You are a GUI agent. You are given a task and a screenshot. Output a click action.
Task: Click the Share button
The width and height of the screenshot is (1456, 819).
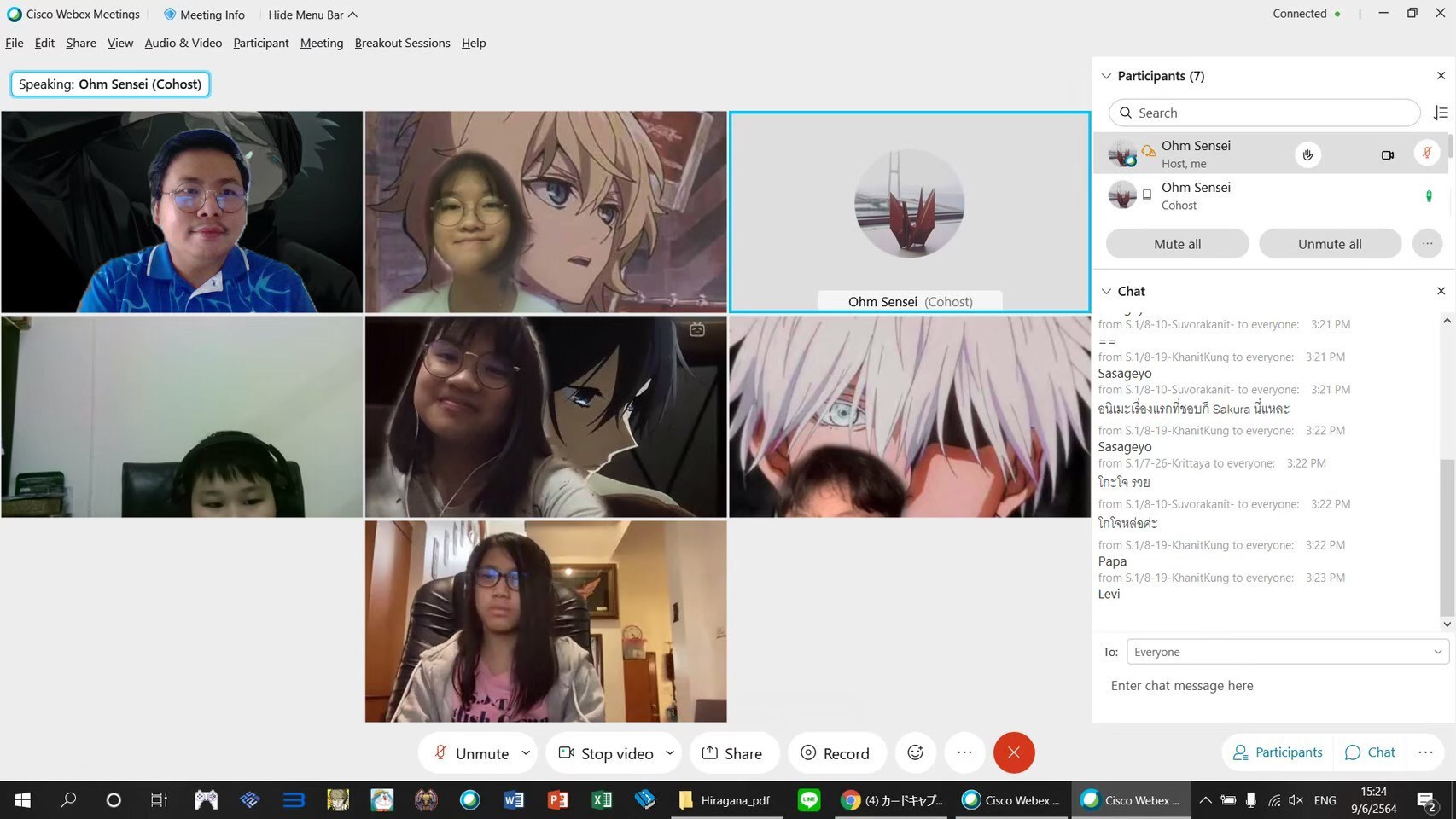click(732, 753)
